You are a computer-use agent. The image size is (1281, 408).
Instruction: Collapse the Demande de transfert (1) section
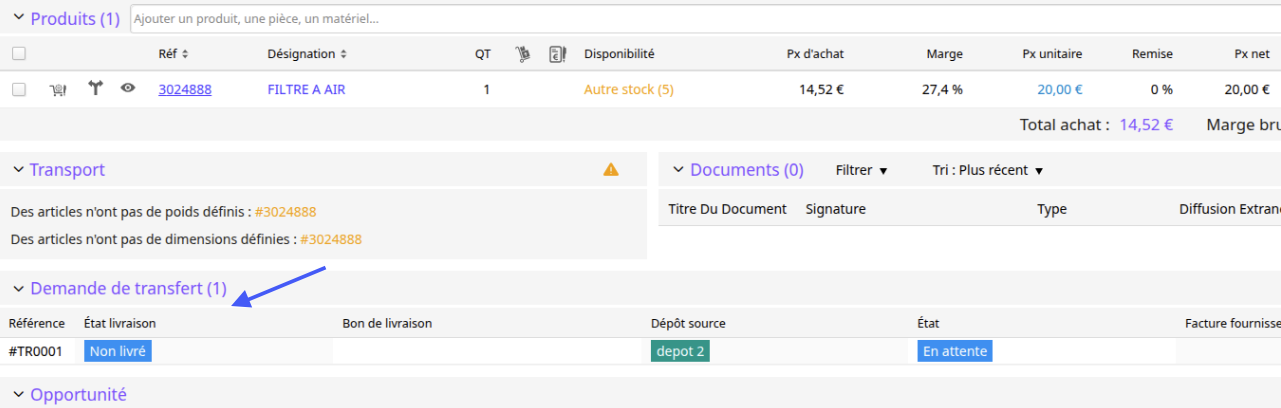pyautogui.click(x=18, y=289)
